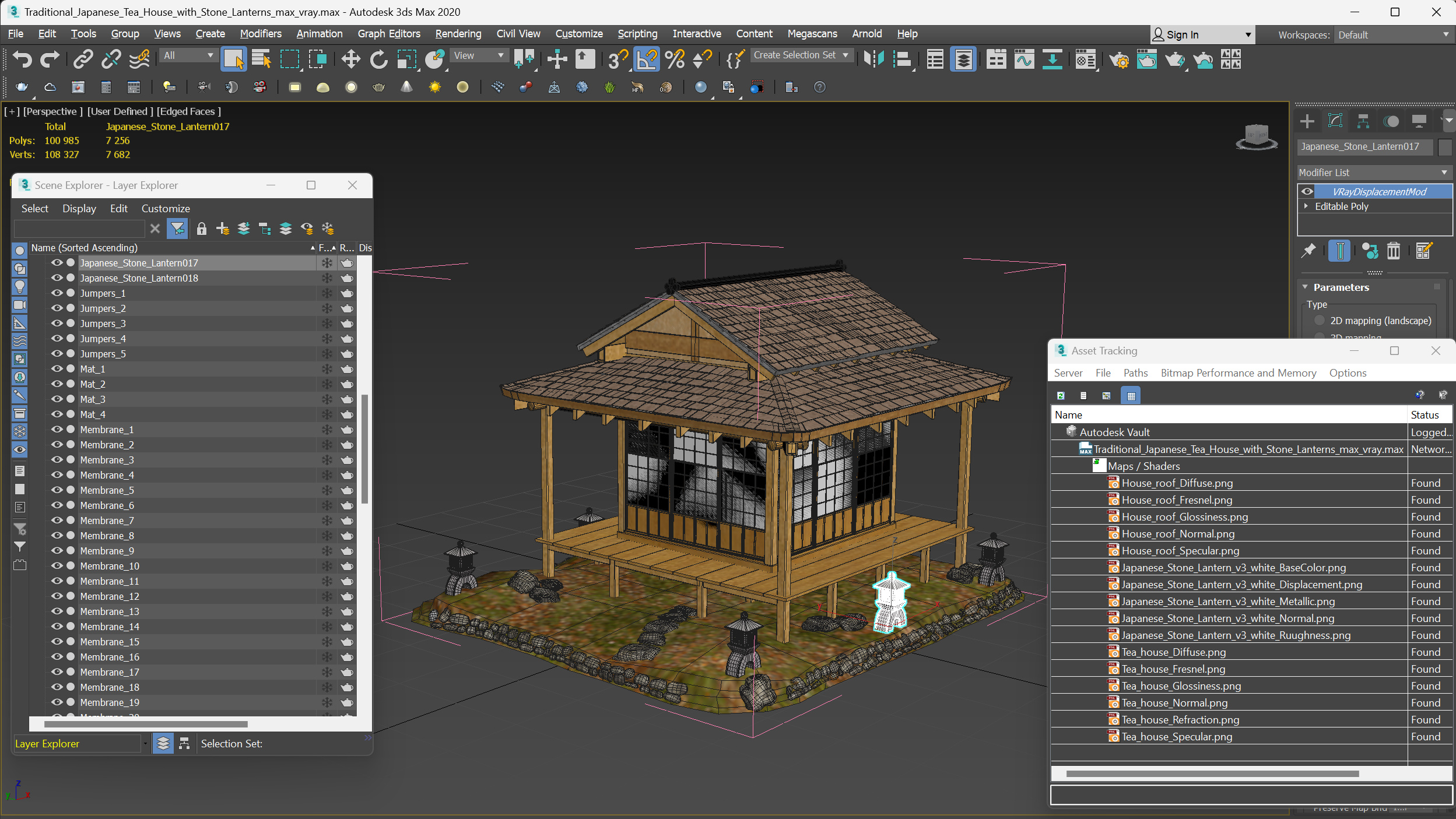Image resolution: width=1456 pixels, height=819 pixels.
Task: Click the lock icon in Scene Explorer
Action: coord(201,229)
